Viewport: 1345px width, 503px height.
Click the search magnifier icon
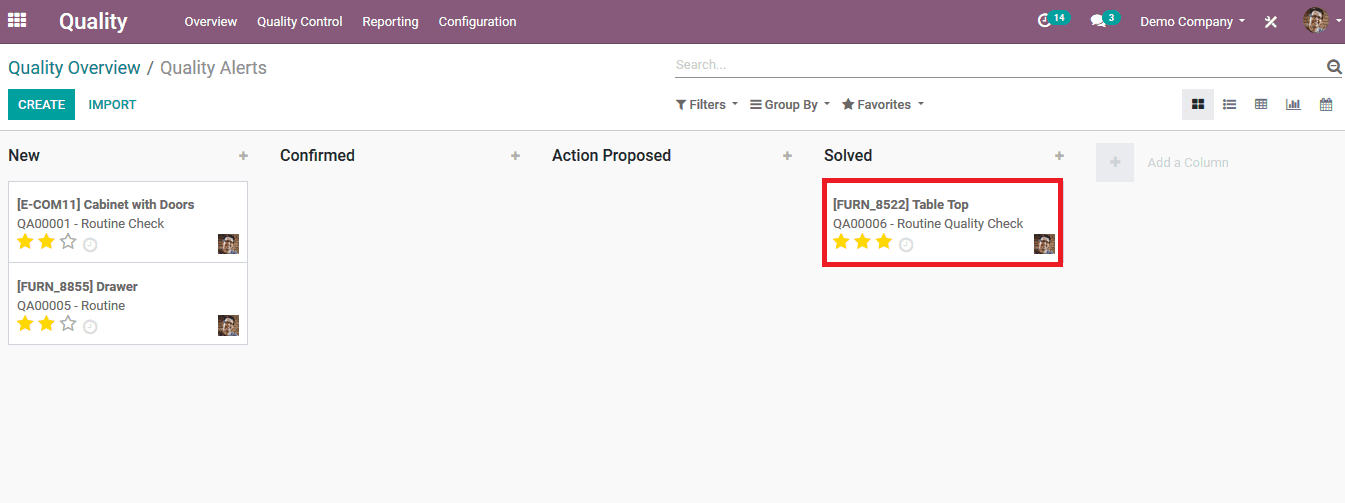coord(1333,66)
